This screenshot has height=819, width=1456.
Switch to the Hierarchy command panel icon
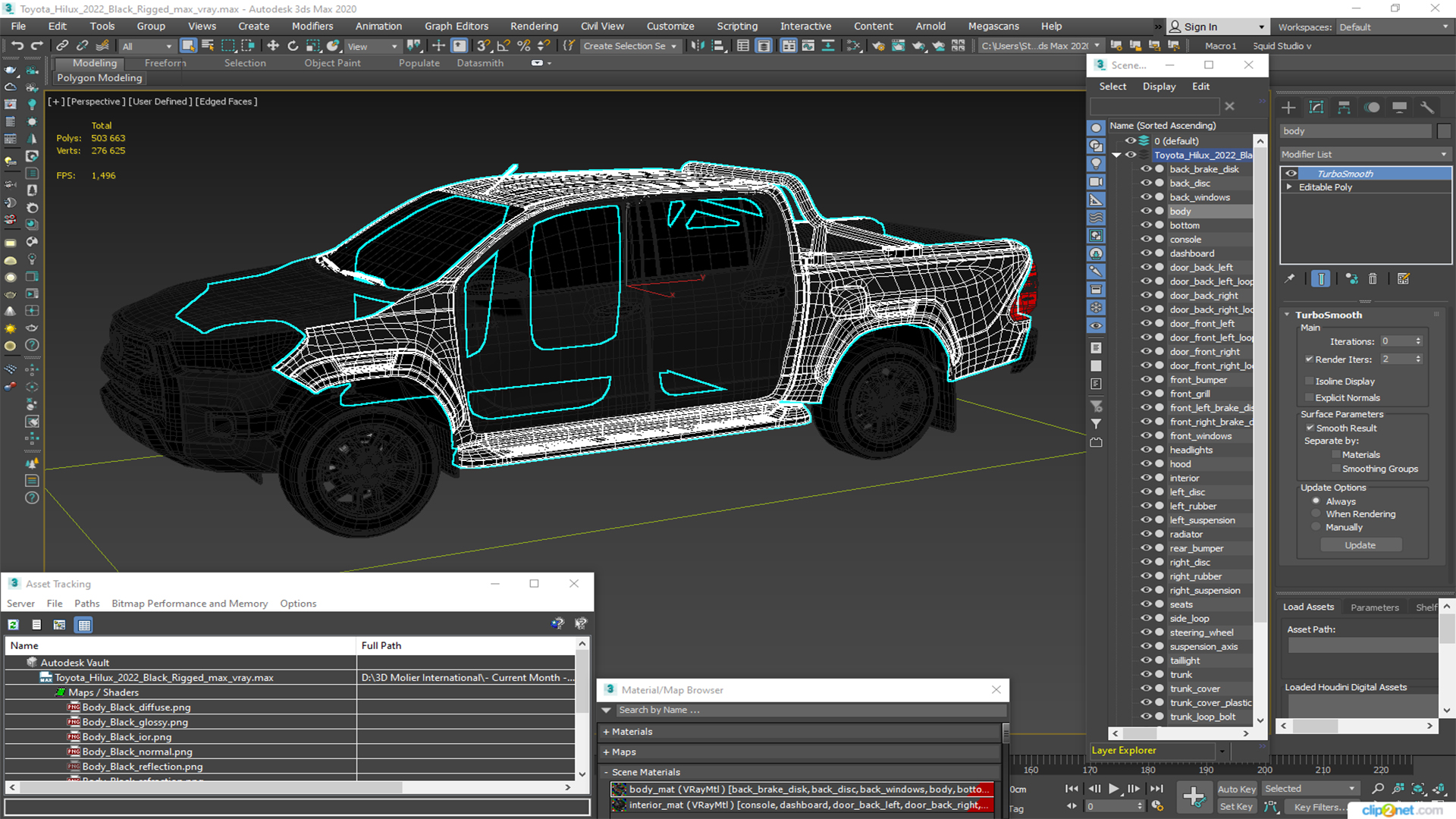click(x=1344, y=108)
